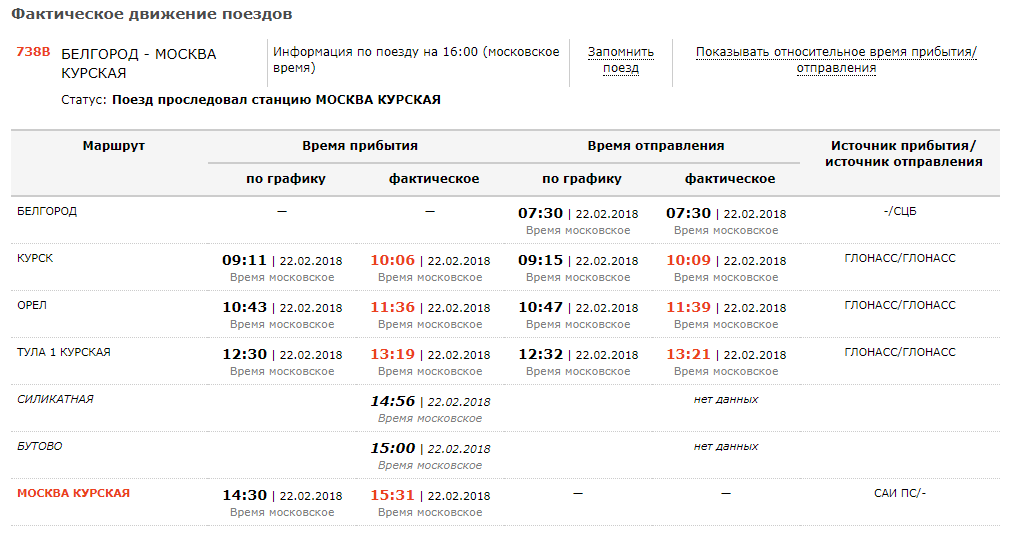Select КУРСК station in route column
Screen dimensions: 1015x535
click(x=35, y=258)
